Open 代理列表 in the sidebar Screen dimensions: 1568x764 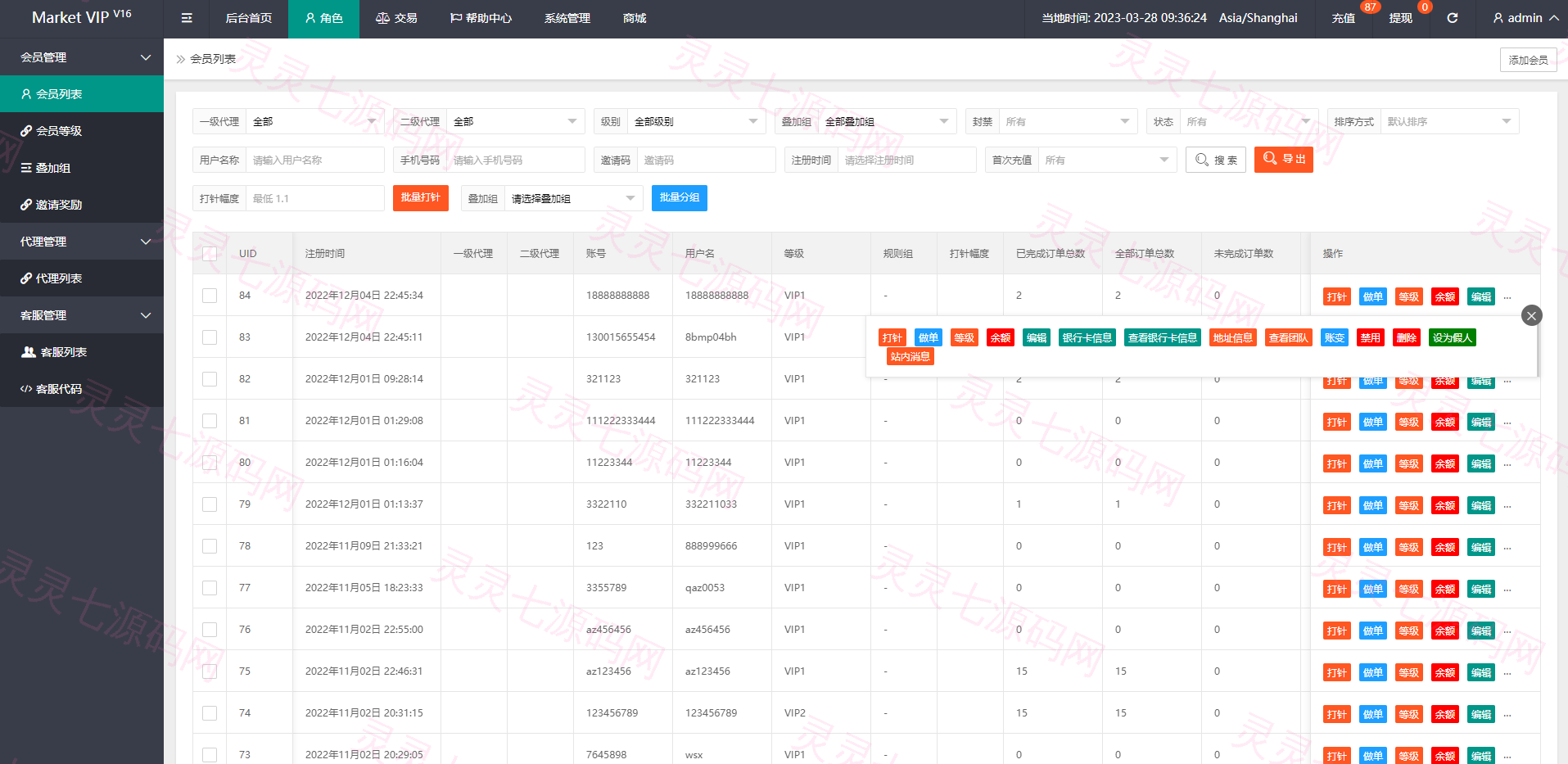click(82, 278)
